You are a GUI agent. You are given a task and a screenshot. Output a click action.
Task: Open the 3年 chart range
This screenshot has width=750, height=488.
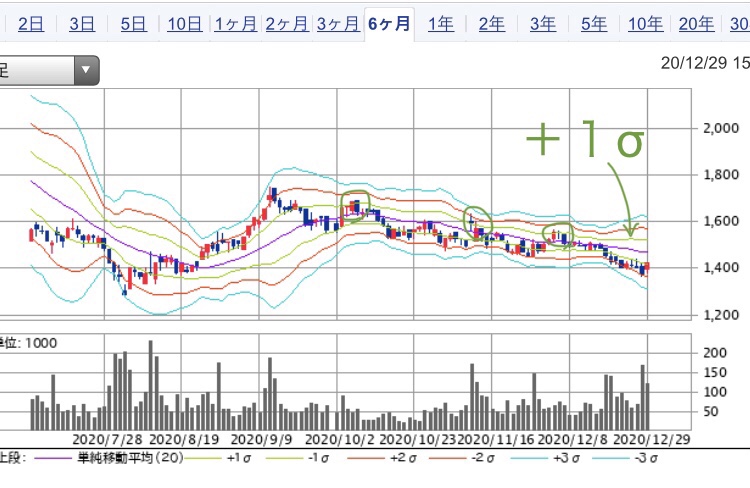click(543, 23)
